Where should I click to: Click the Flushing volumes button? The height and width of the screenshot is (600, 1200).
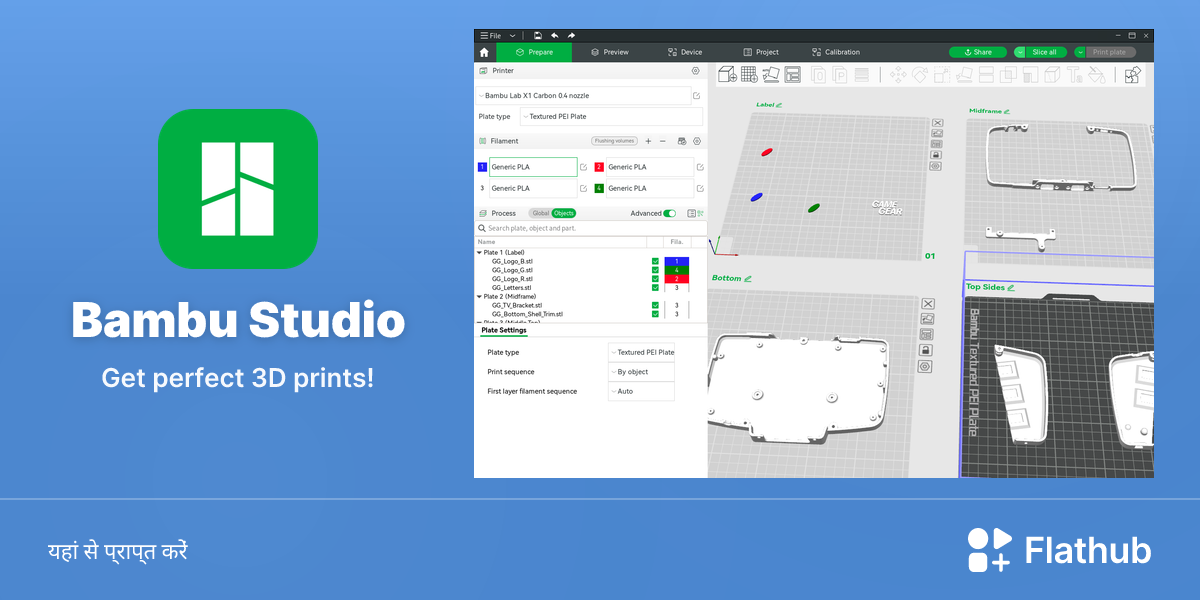click(614, 141)
